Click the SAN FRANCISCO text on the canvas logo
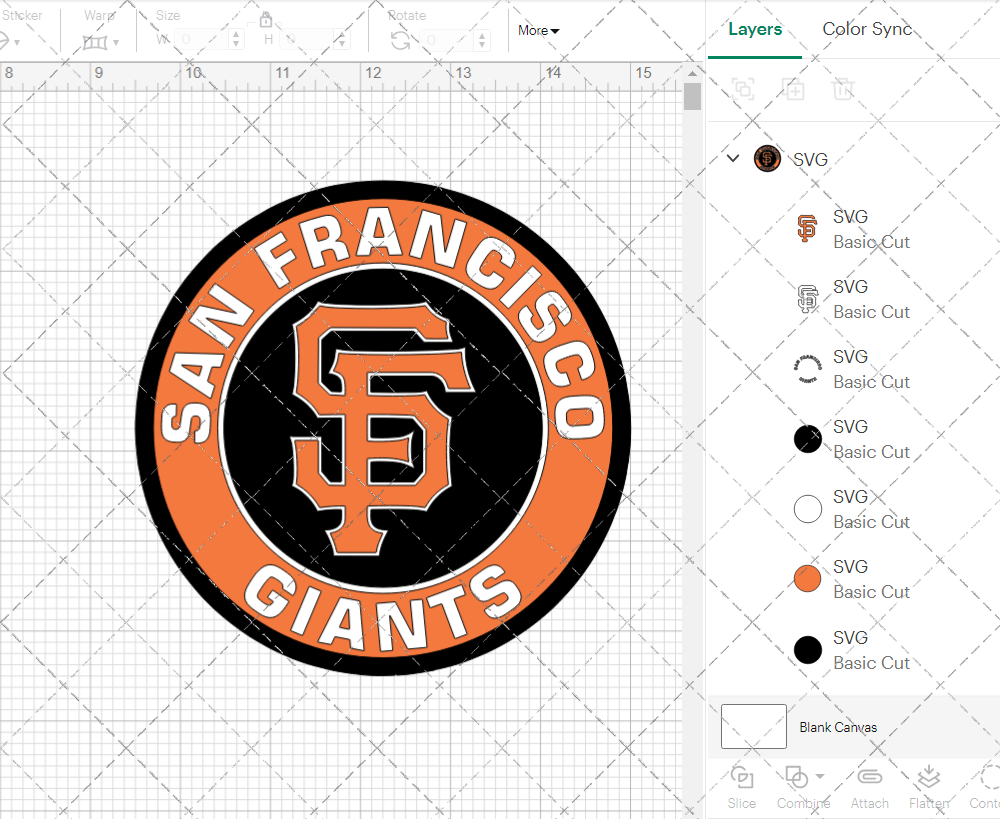Screen dimensions: 1000x819 coord(381,325)
